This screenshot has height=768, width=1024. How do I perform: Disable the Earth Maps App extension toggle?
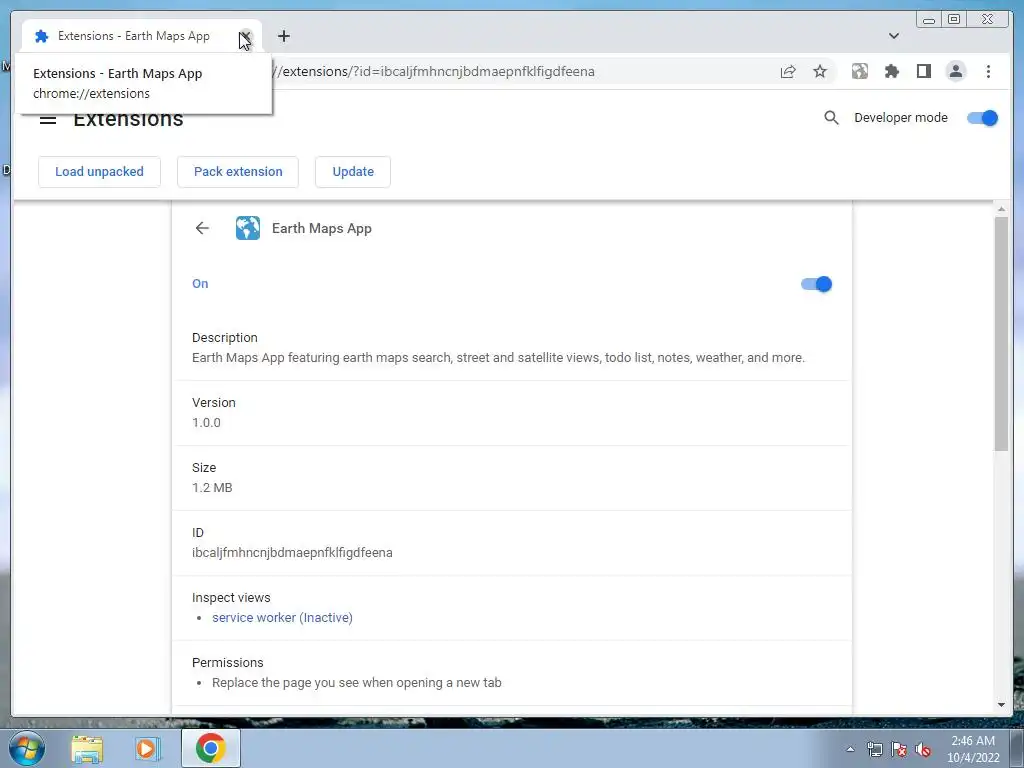[816, 284]
